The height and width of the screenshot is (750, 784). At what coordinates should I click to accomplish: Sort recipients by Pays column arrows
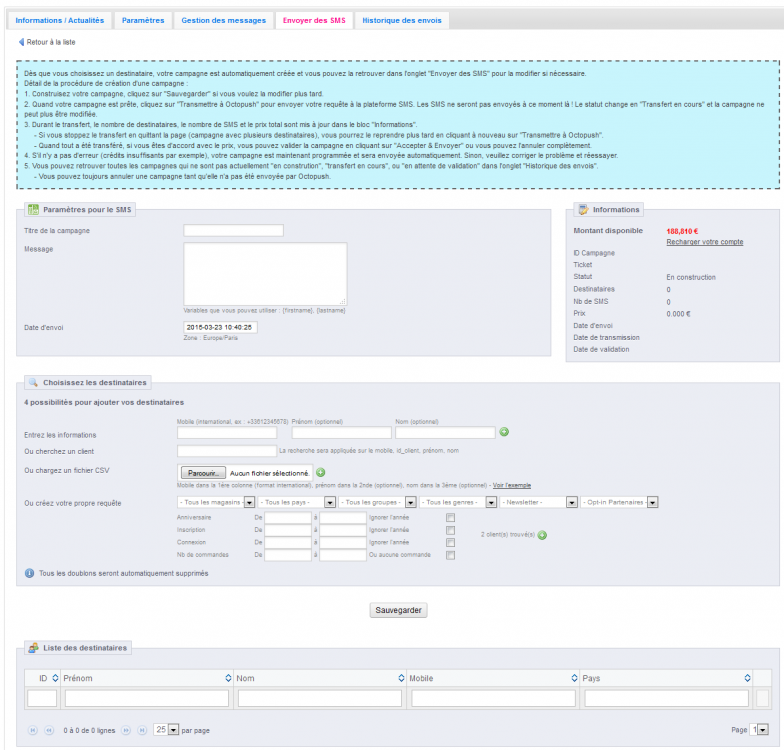(748, 678)
